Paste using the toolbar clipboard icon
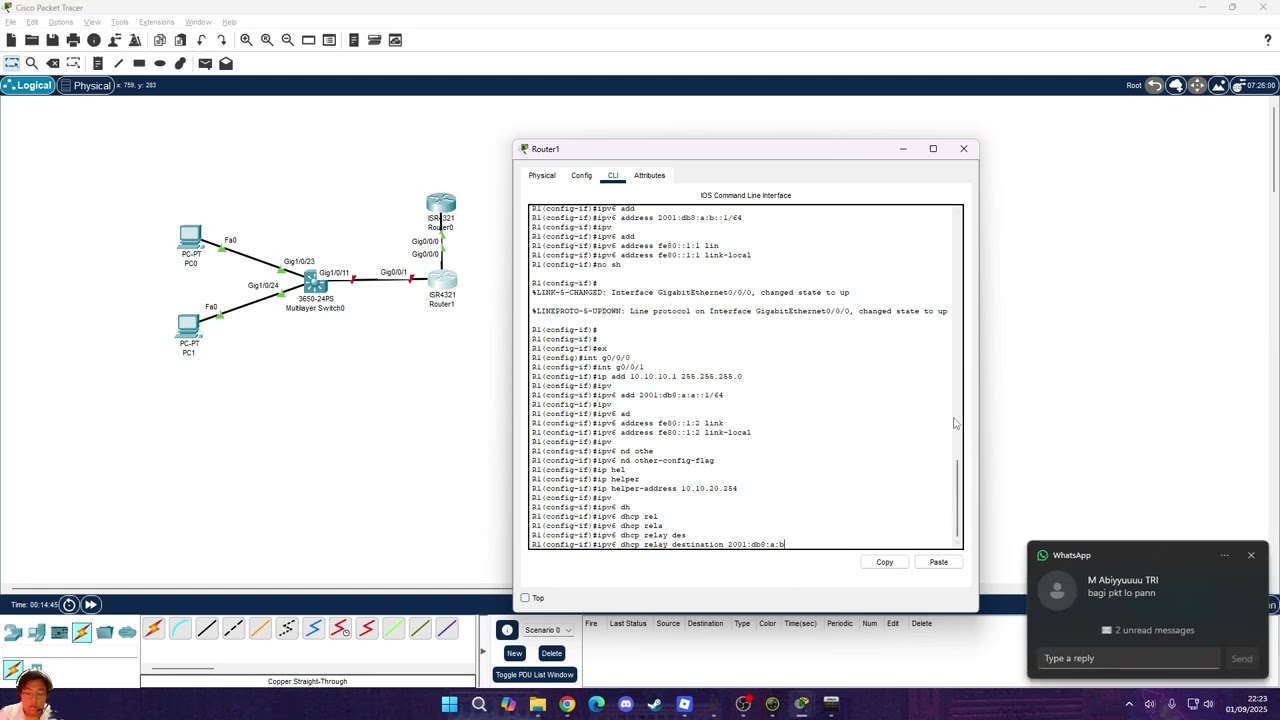The image size is (1280, 720). (x=180, y=40)
